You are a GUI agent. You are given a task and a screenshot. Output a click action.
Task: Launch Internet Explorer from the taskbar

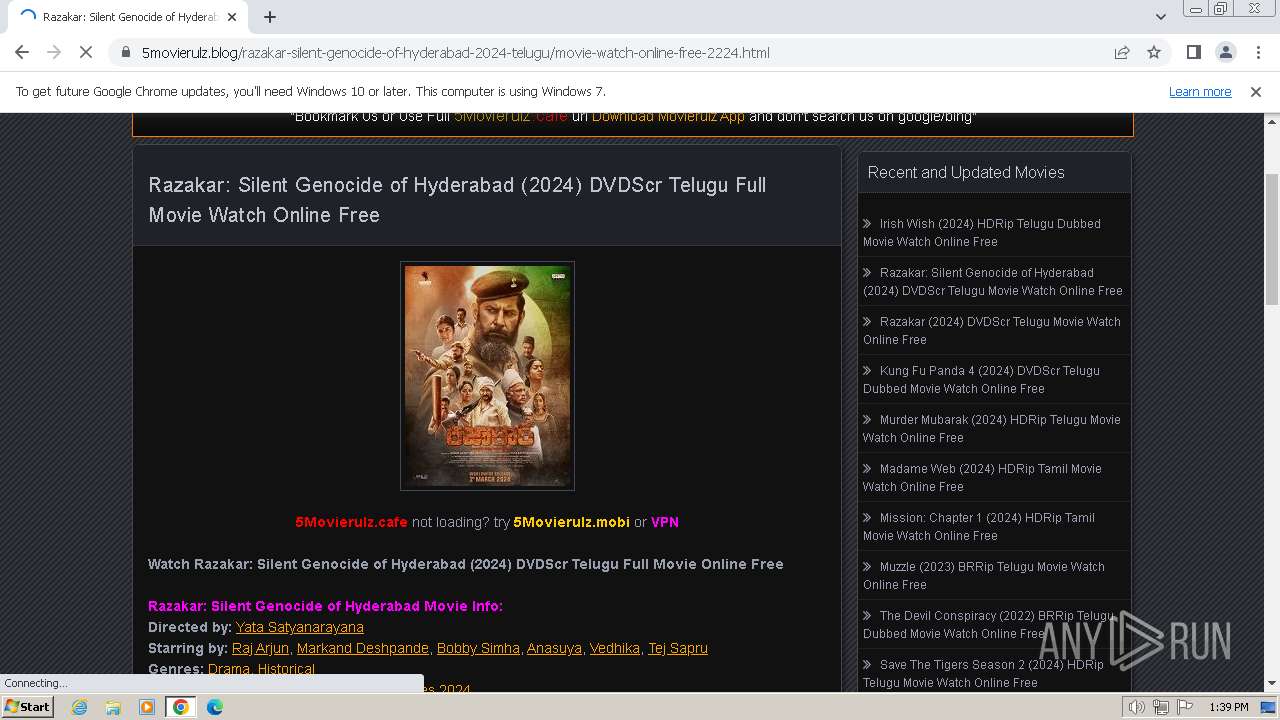[x=79, y=707]
